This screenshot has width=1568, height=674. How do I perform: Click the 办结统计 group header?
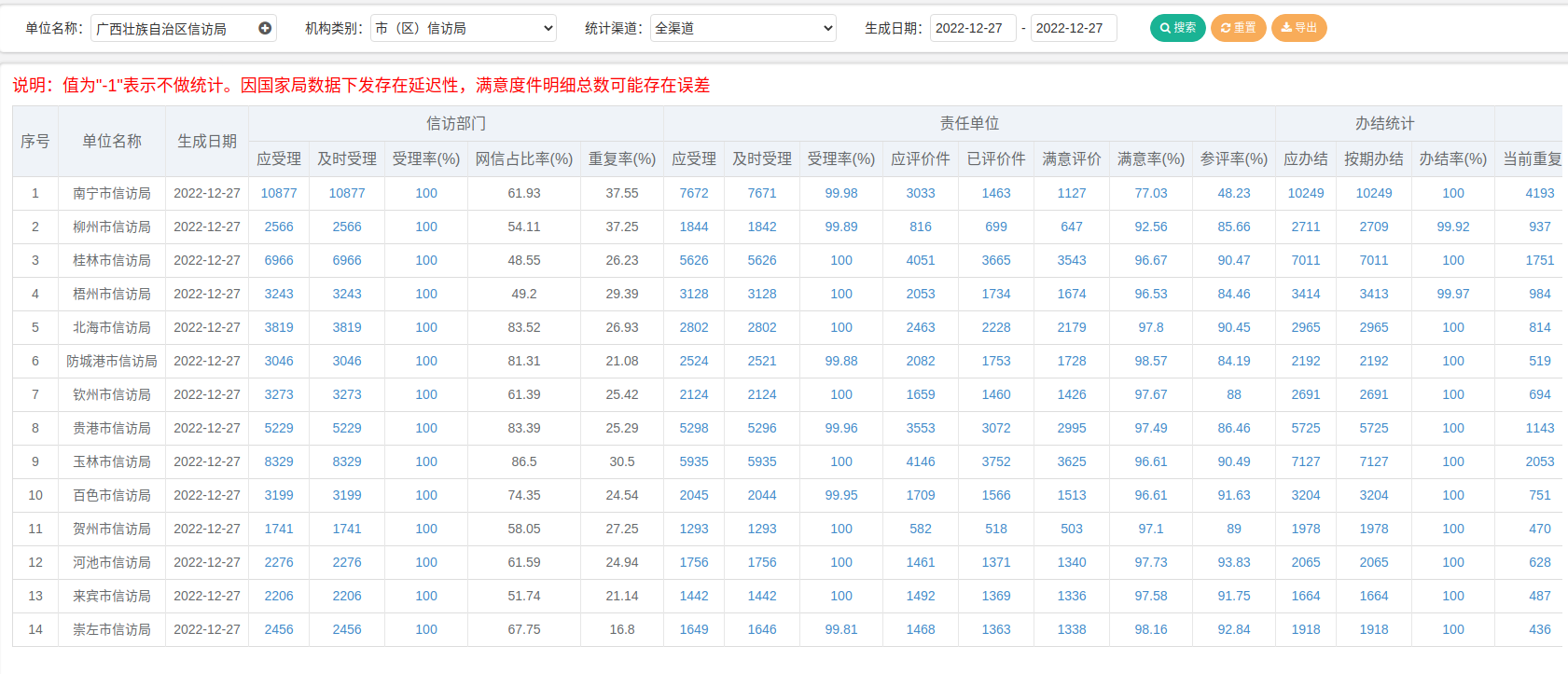click(x=1385, y=123)
